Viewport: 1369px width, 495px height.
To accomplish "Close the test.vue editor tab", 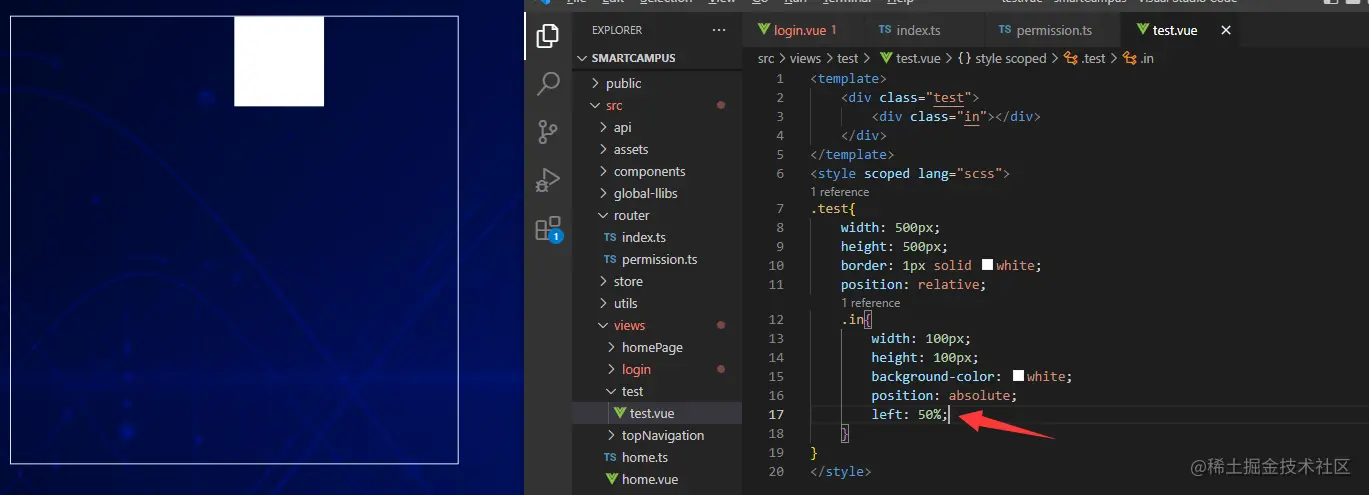I will (1226, 30).
